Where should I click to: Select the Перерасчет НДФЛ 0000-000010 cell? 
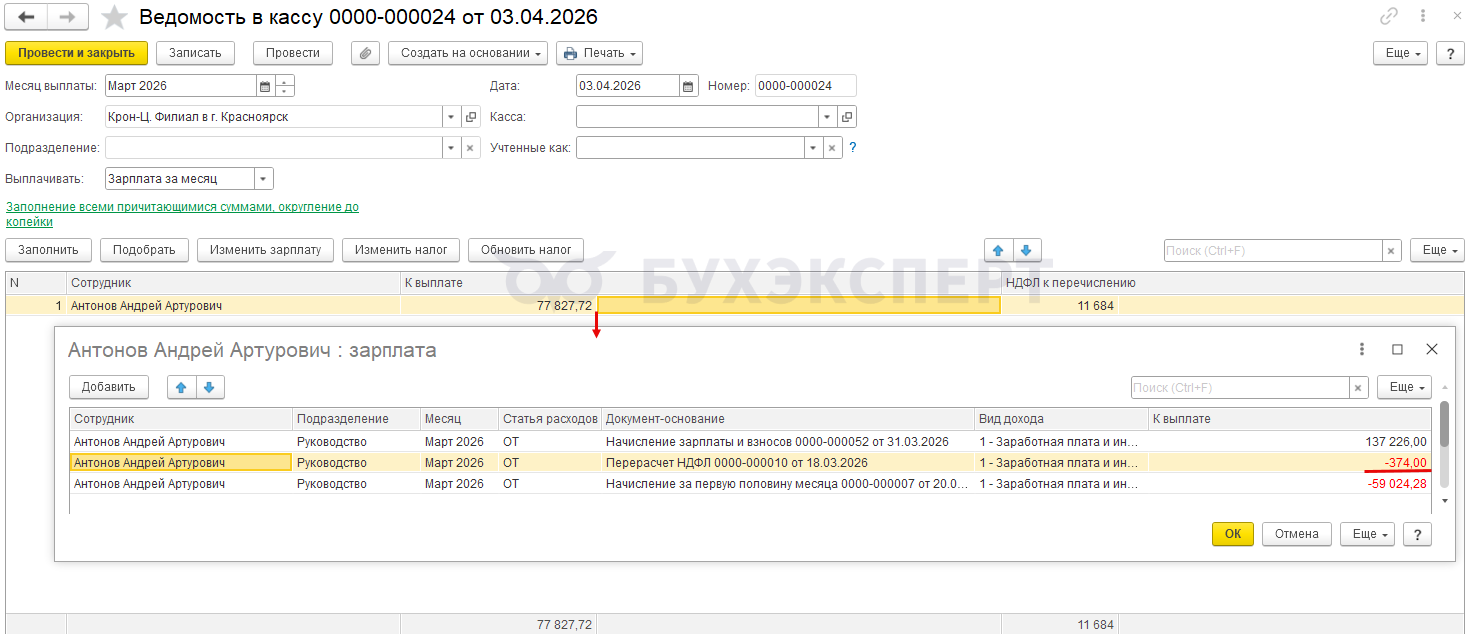pyautogui.click(x=788, y=462)
